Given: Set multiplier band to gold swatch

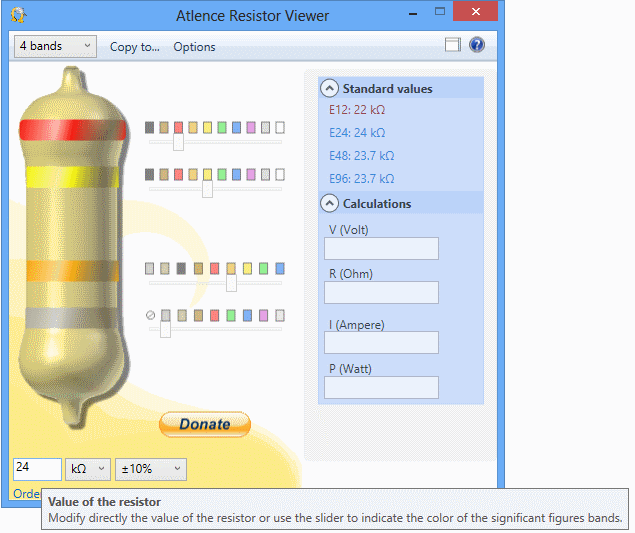Looking at the screenshot, I should [x=164, y=269].
